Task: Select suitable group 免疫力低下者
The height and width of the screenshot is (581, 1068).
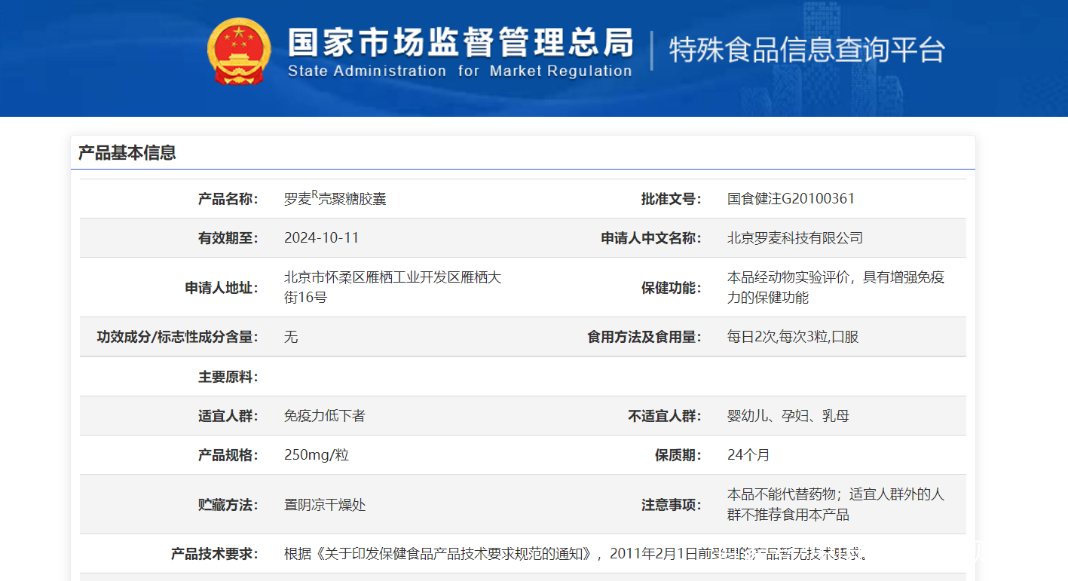Action: 325,416
